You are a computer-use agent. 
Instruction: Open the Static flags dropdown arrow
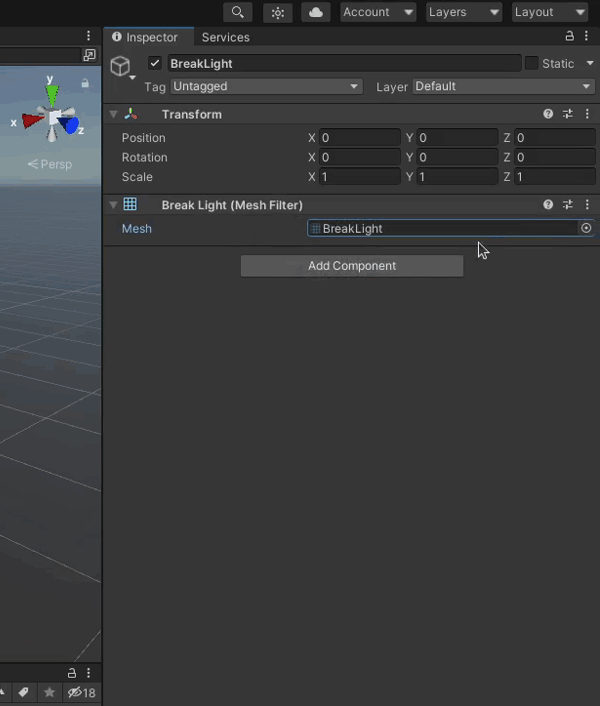(x=590, y=63)
